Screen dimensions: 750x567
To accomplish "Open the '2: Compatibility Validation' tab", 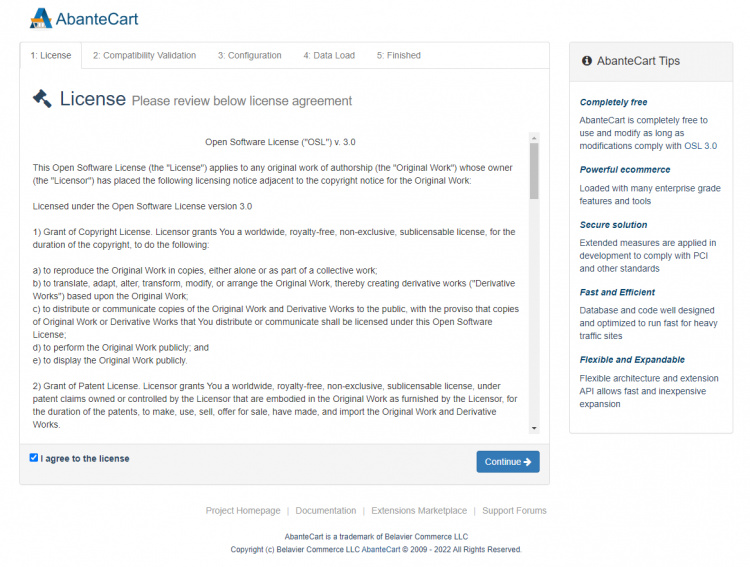I will [144, 56].
